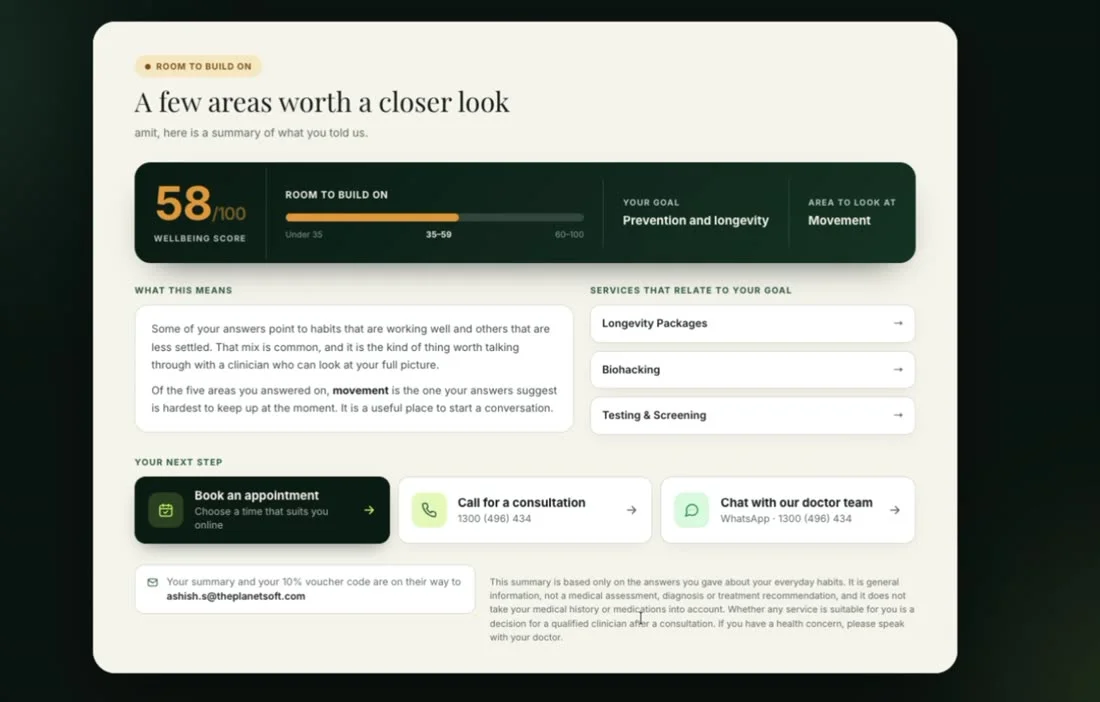Click the arrow on the Book an appointment card
1100x702 pixels.
coord(369,510)
